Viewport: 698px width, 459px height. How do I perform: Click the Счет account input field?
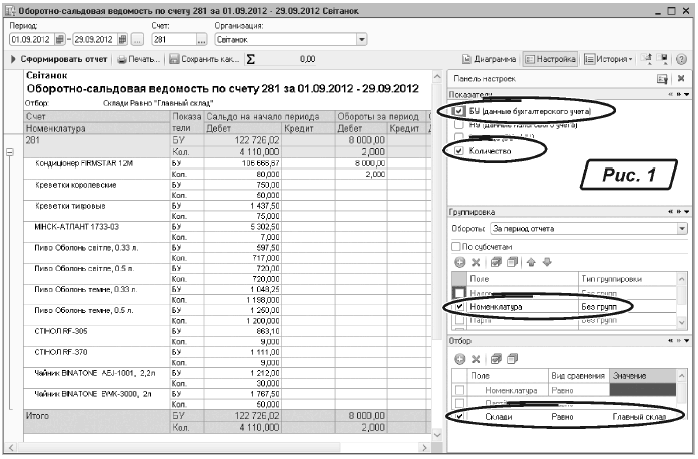(x=171, y=39)
